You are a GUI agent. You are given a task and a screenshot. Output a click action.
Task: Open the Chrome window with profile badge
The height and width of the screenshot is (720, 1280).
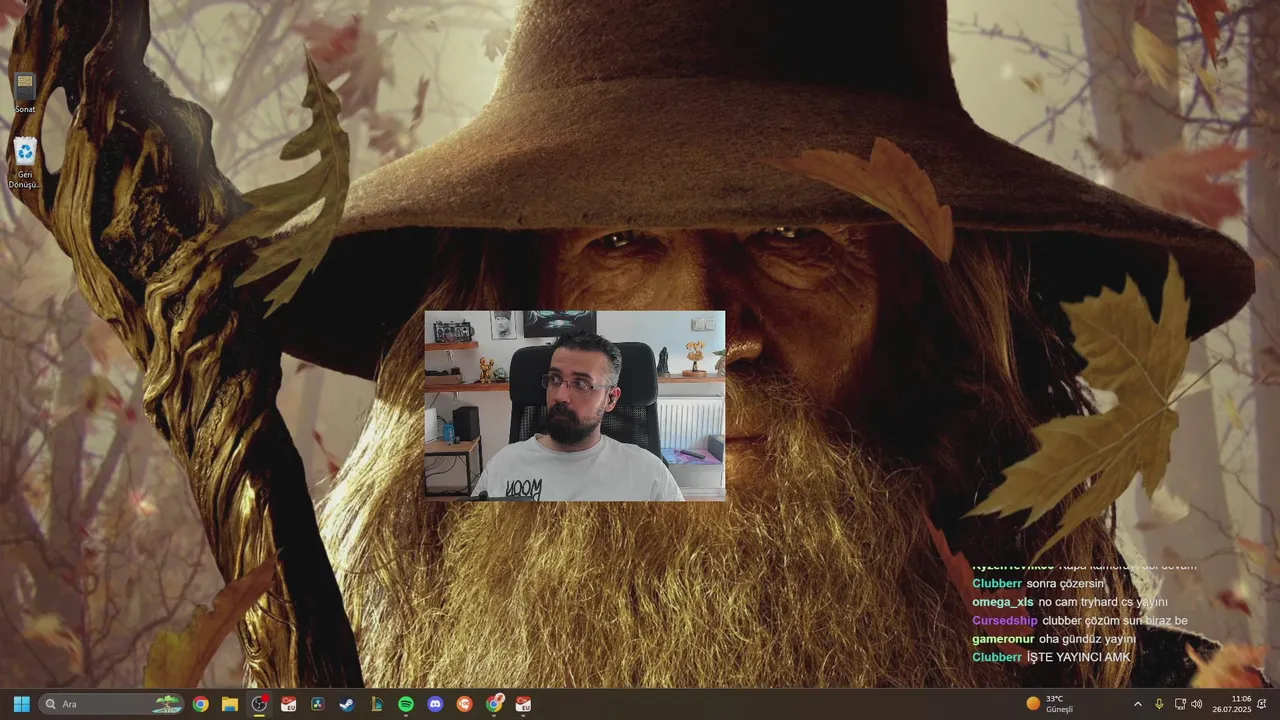tap(495, 704)
